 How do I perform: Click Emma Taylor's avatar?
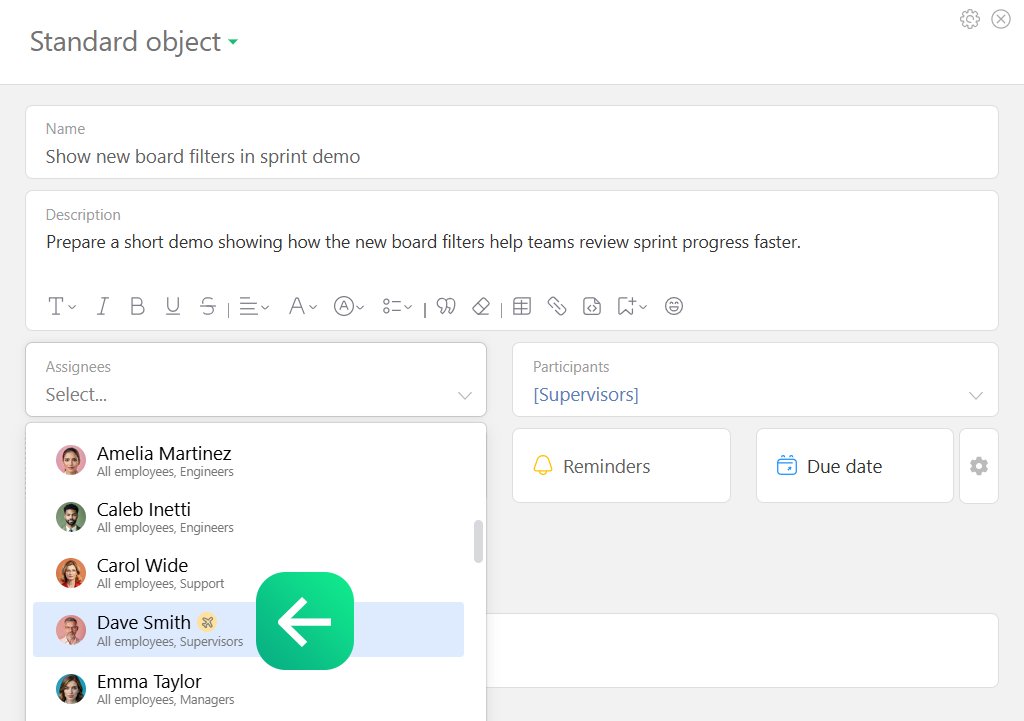click(x=71, y=689)
